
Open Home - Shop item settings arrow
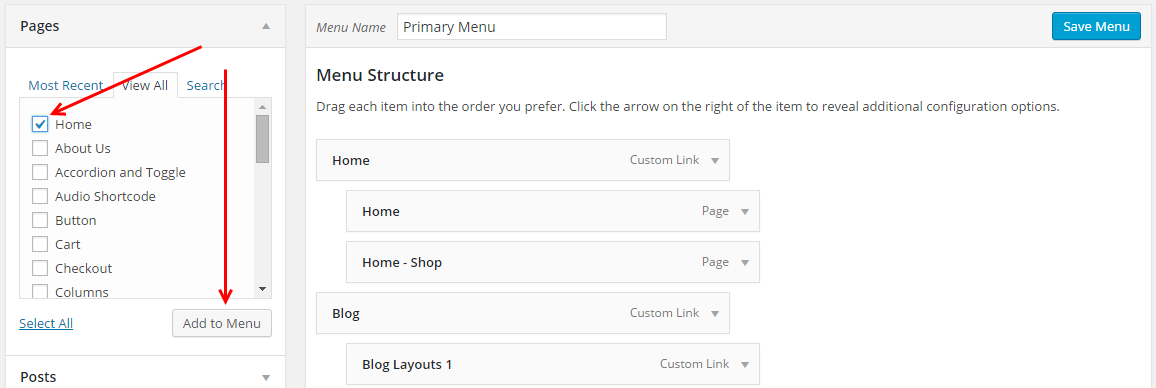point(745,263)
